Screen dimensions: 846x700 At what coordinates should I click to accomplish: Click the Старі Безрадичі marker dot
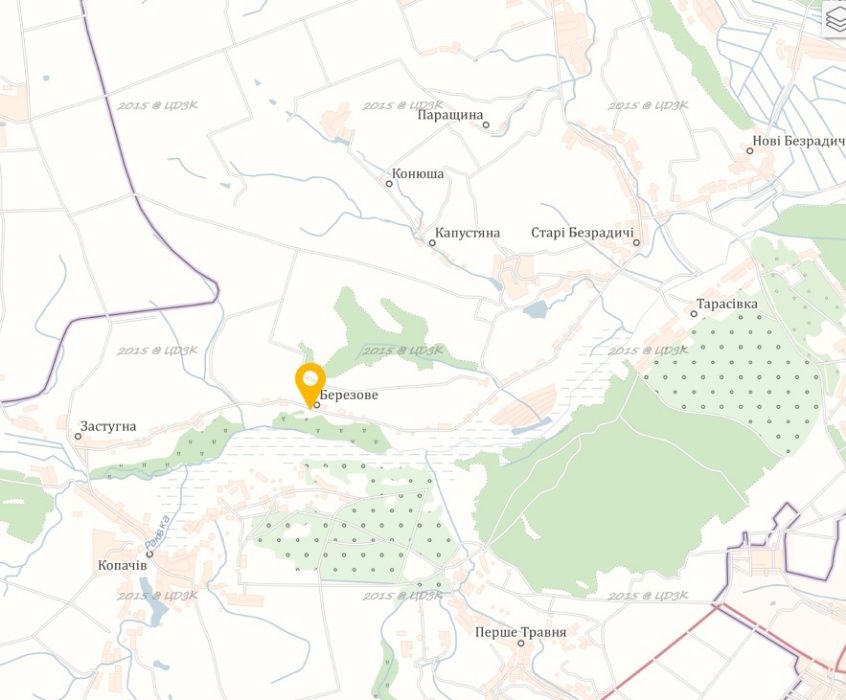pos(637,243)
